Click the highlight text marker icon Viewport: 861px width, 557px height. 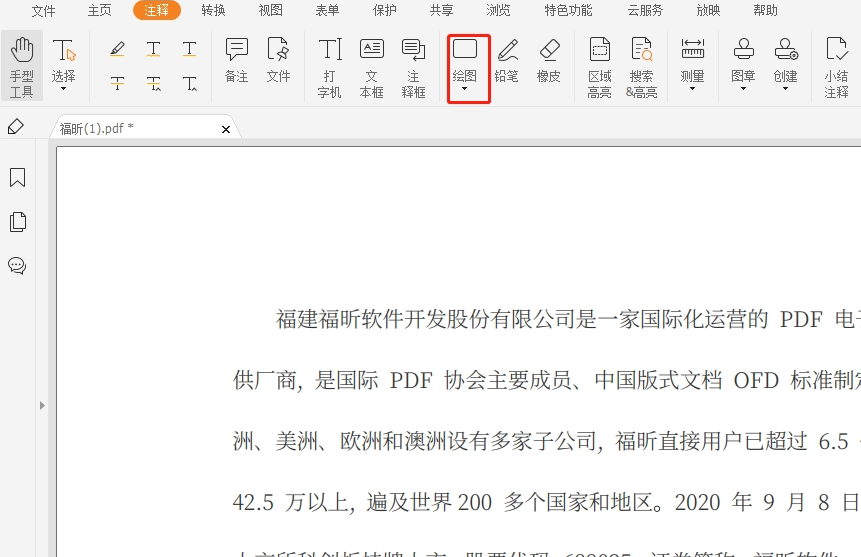tap(118, 48)
